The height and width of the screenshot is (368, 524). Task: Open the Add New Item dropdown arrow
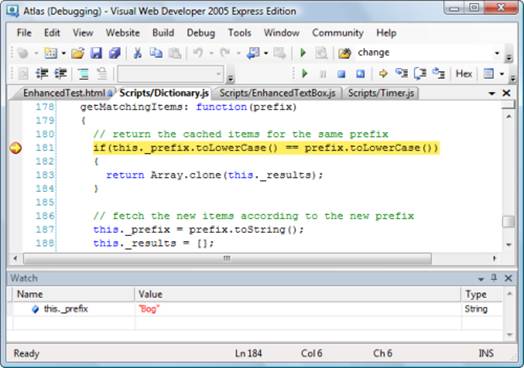coord(63,53)
